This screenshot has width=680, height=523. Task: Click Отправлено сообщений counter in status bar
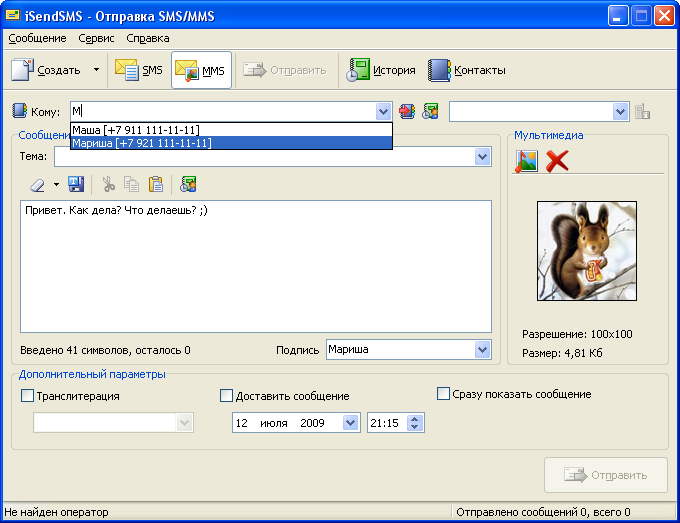point(543,512)
